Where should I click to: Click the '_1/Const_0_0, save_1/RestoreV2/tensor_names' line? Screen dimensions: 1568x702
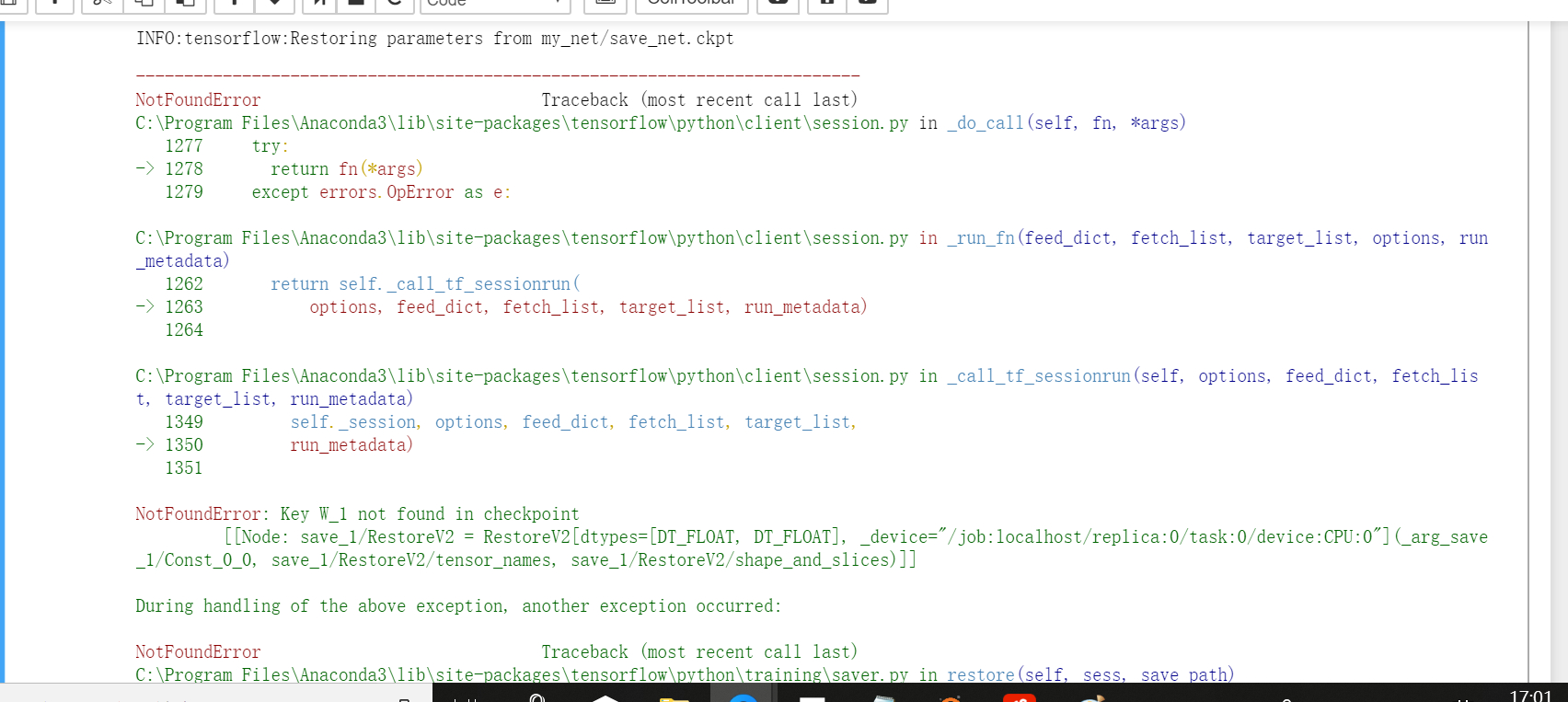click(526, 560)
